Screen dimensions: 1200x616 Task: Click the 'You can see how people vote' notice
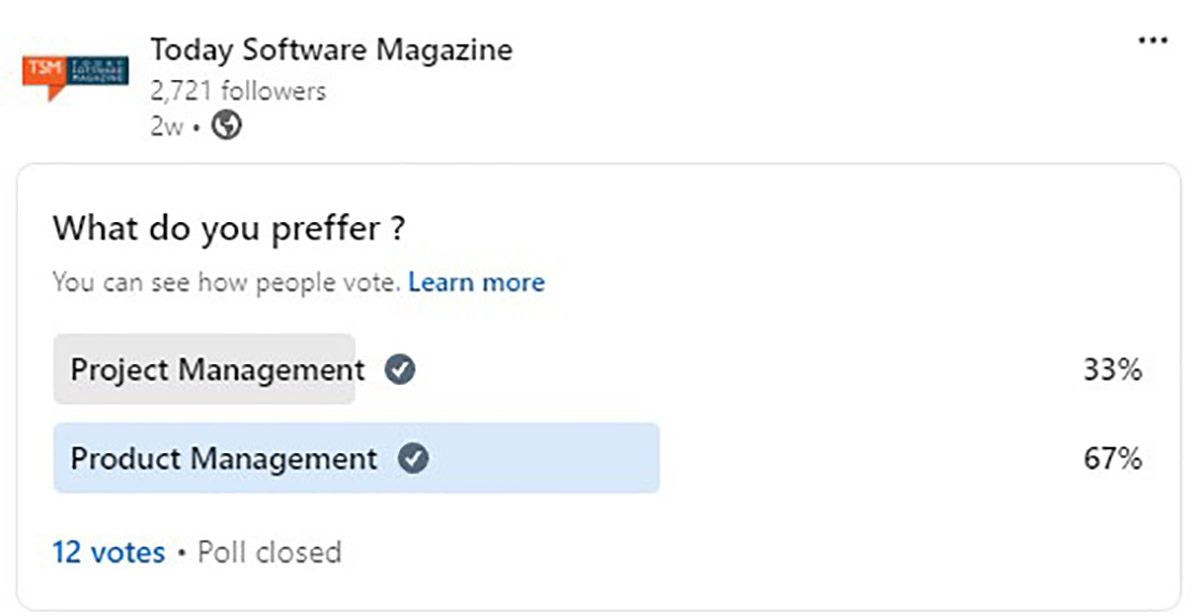226,283
